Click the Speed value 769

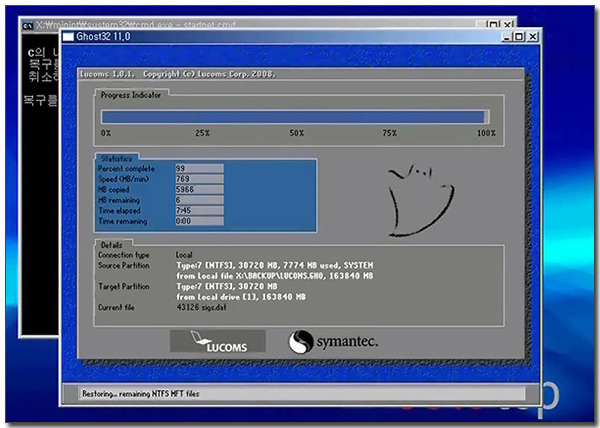pos(199,179)
